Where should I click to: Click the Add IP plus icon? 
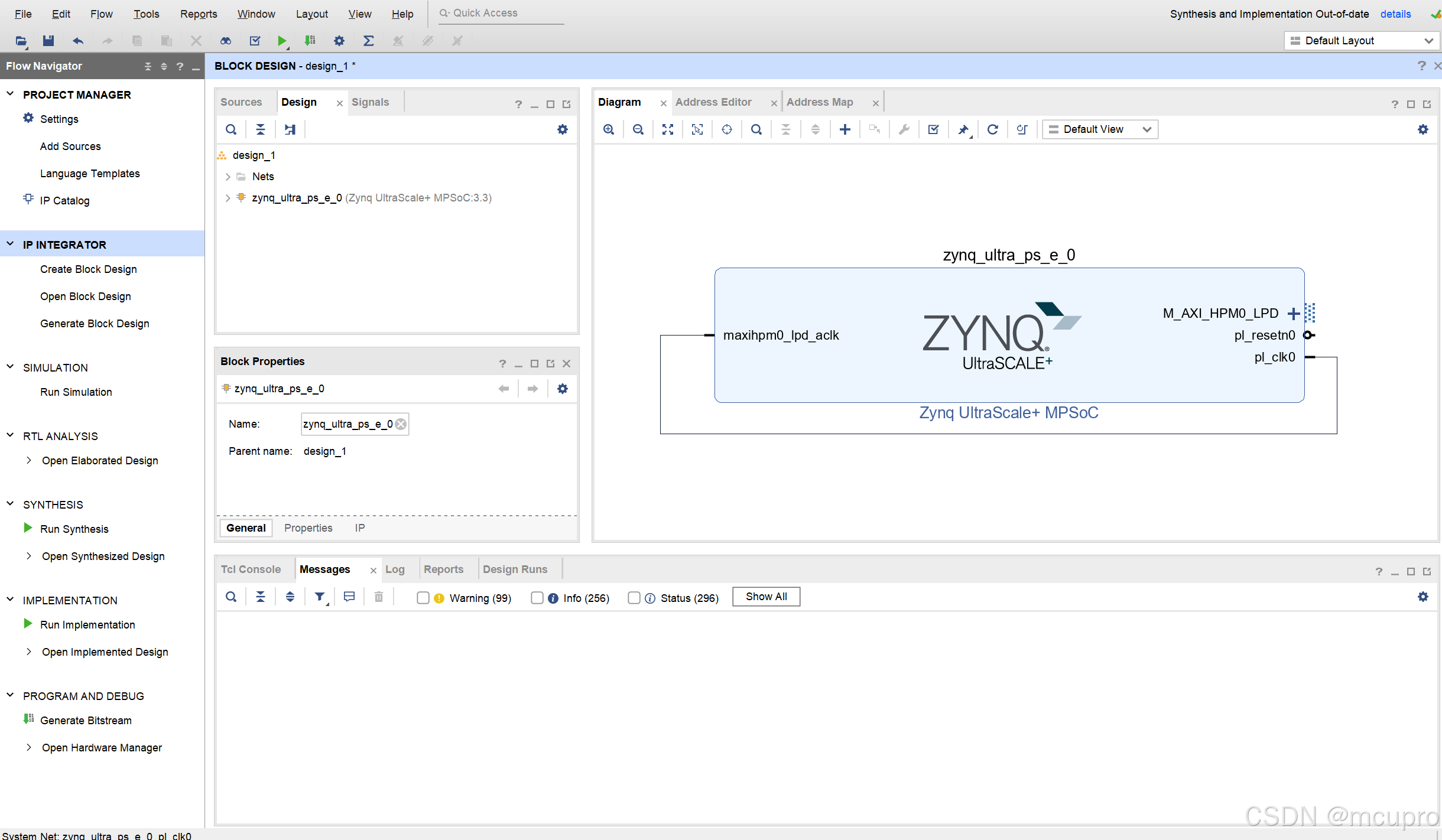point(845,129)
